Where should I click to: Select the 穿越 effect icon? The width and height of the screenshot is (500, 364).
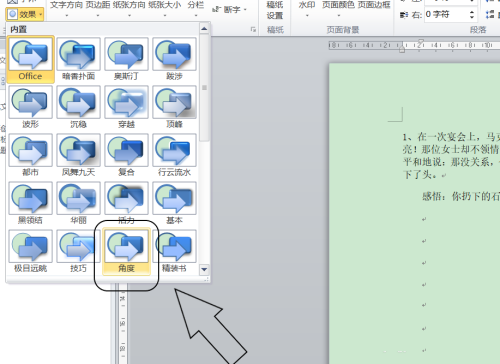tap(126, 107)
